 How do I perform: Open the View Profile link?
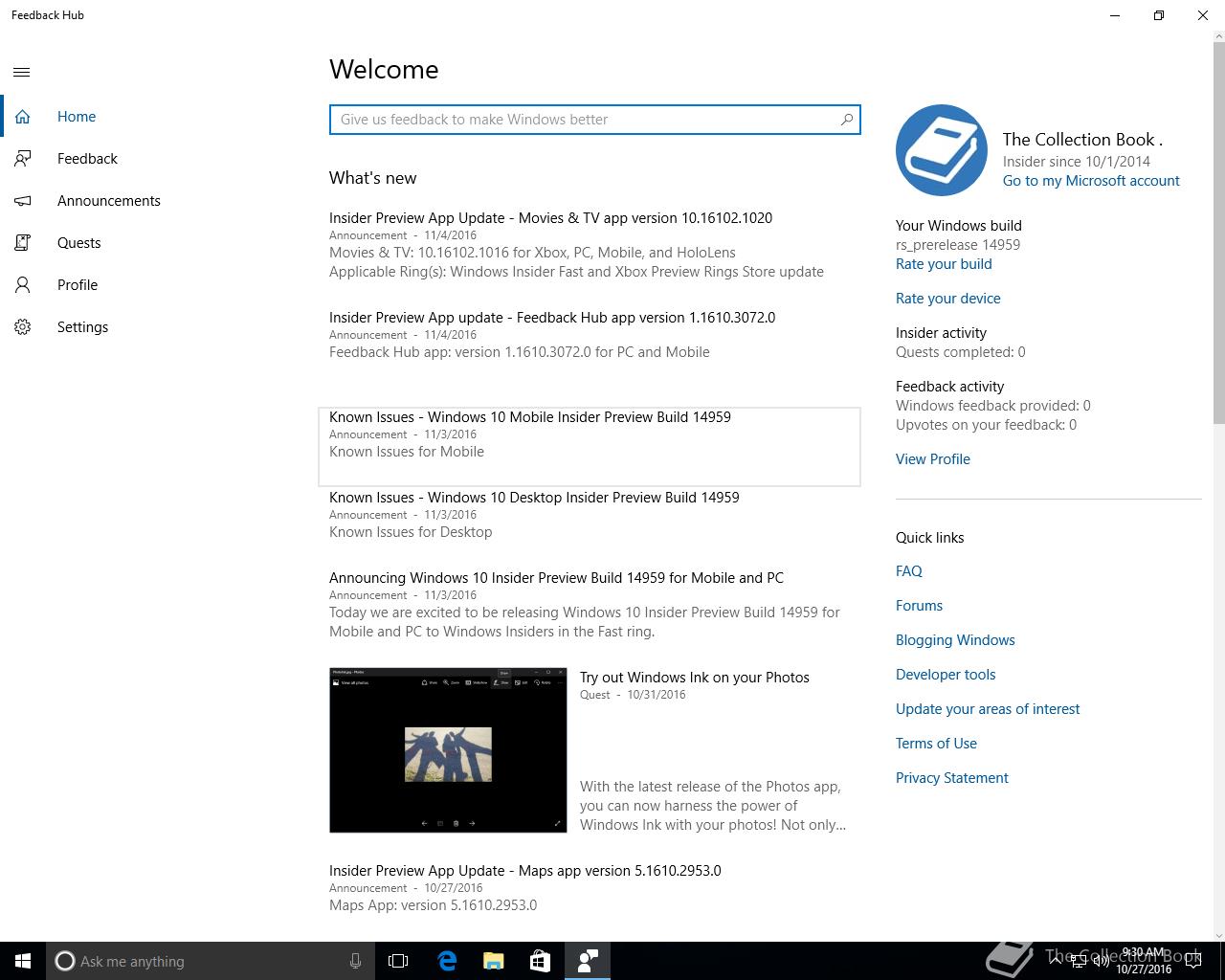[x=933, y=459]
